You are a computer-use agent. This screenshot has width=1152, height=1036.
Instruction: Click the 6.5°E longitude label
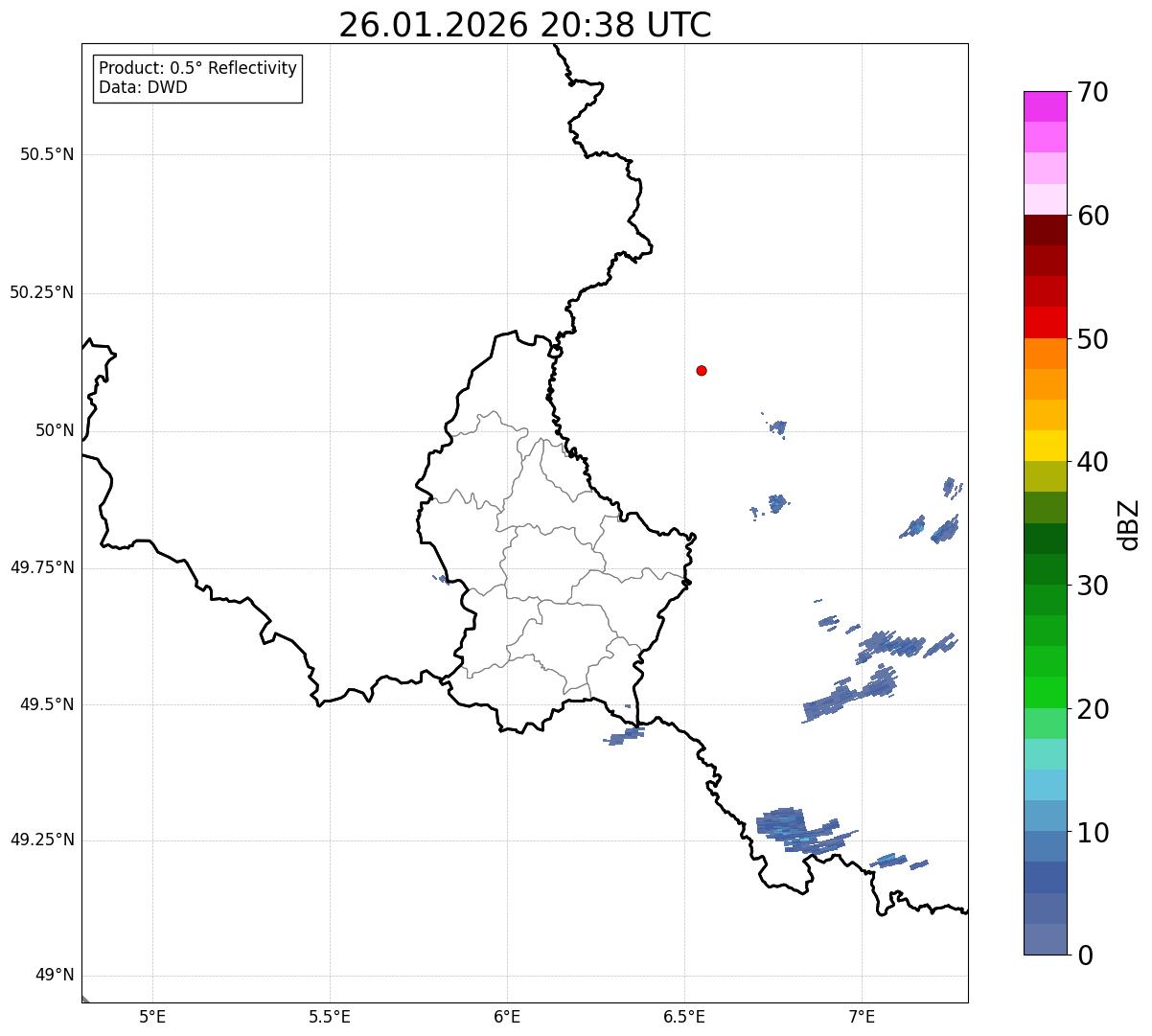point(684,1016)
